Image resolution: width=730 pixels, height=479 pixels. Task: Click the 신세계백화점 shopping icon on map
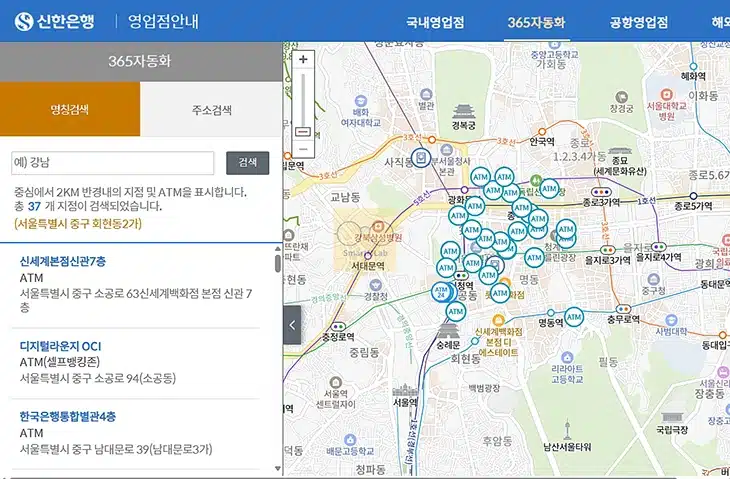tap(498, 320)
